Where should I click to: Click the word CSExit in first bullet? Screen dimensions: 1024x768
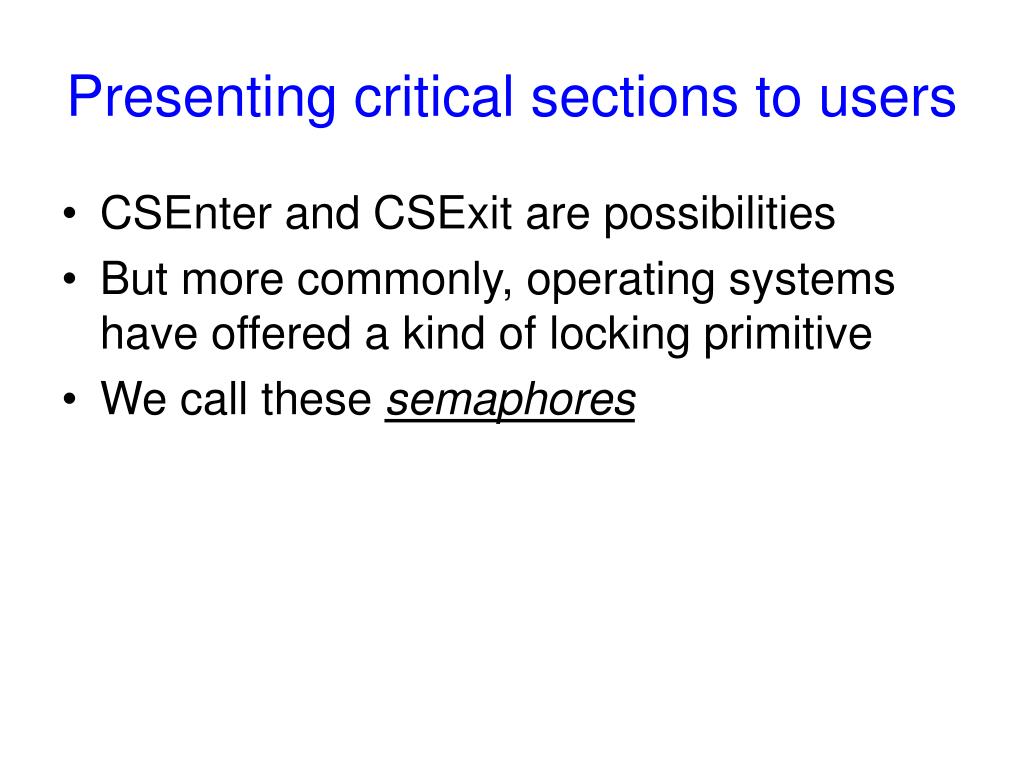442,214
